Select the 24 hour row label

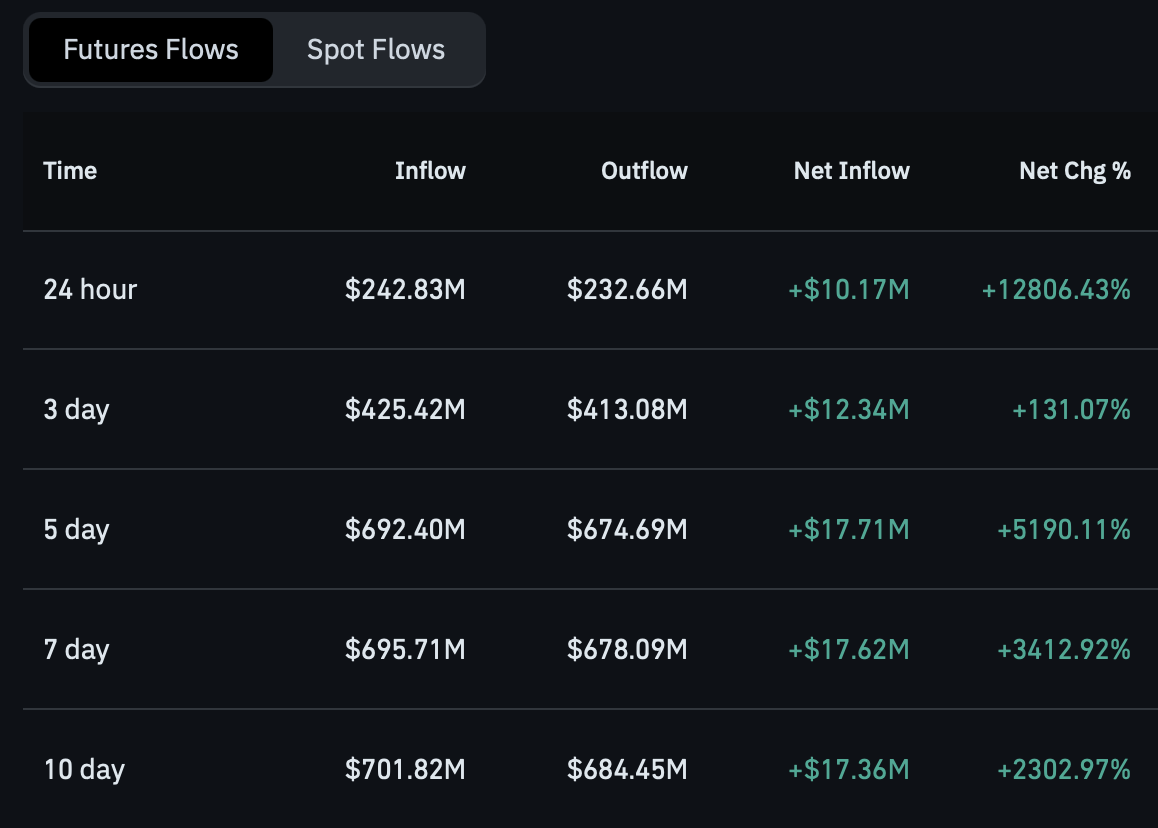click(x=90, y=290)
